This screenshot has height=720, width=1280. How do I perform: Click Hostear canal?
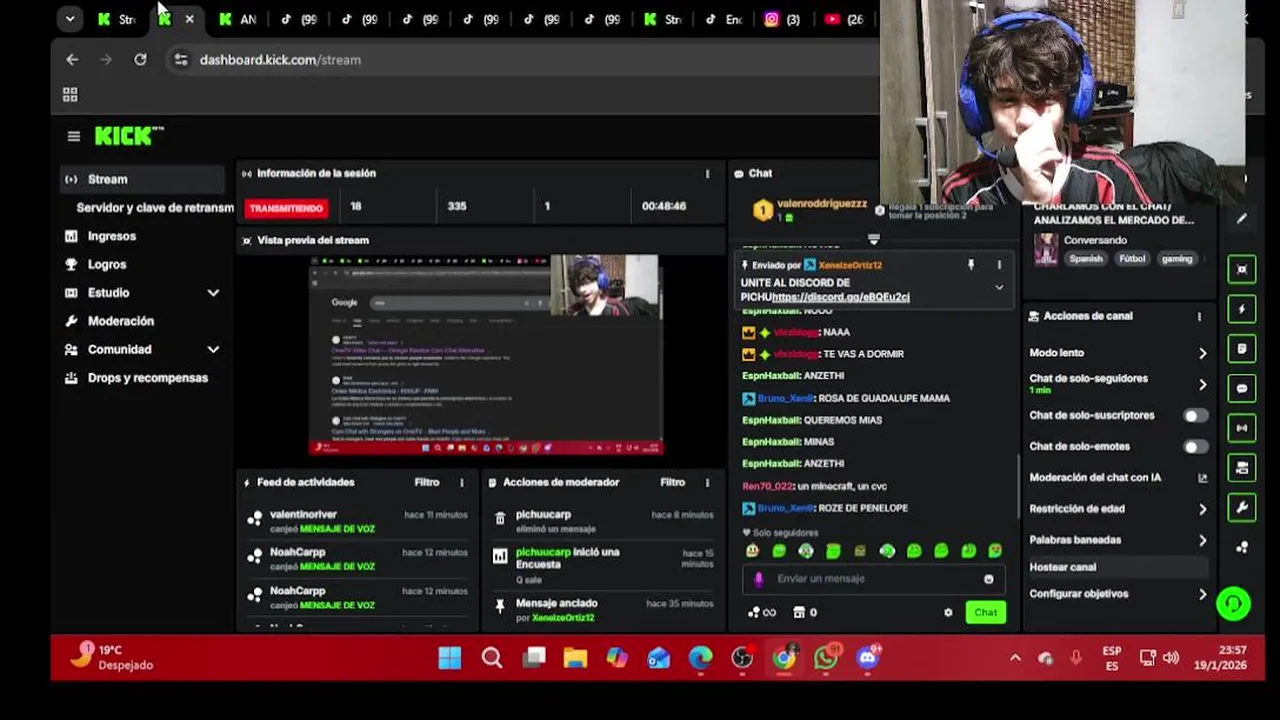pos(1119,567)
